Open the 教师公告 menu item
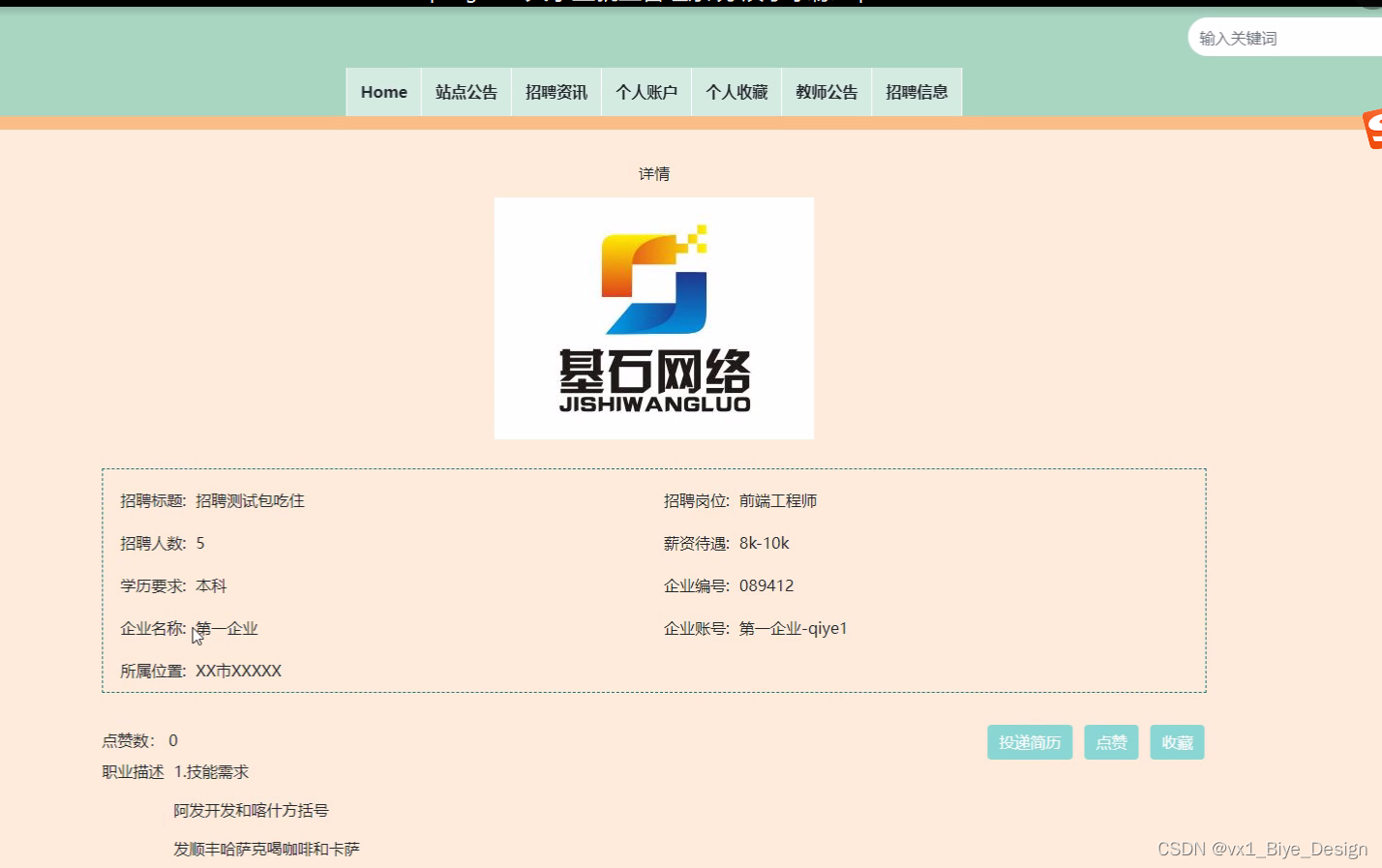Screen dimensions: 1382x868 pos(826,92)
